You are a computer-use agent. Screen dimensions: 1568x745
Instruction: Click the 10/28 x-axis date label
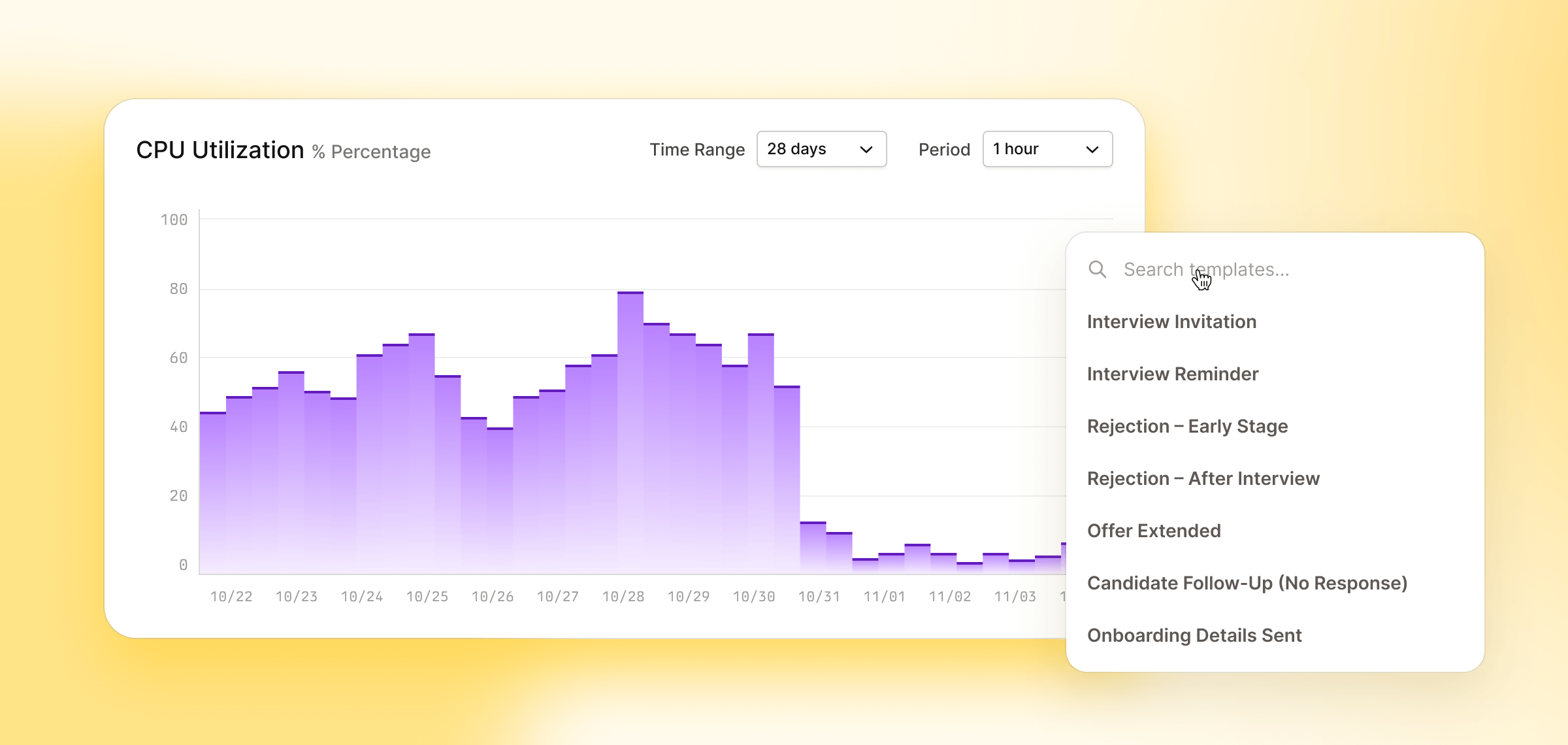[623, 597]
